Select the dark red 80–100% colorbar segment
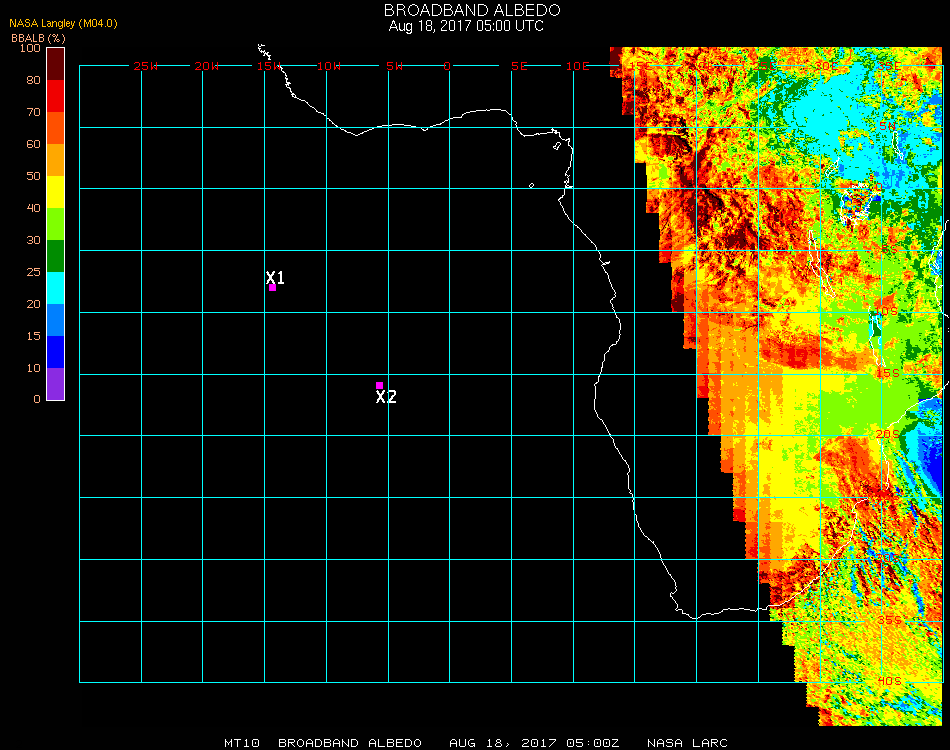950x750 pixels. (x=55, y=64)
